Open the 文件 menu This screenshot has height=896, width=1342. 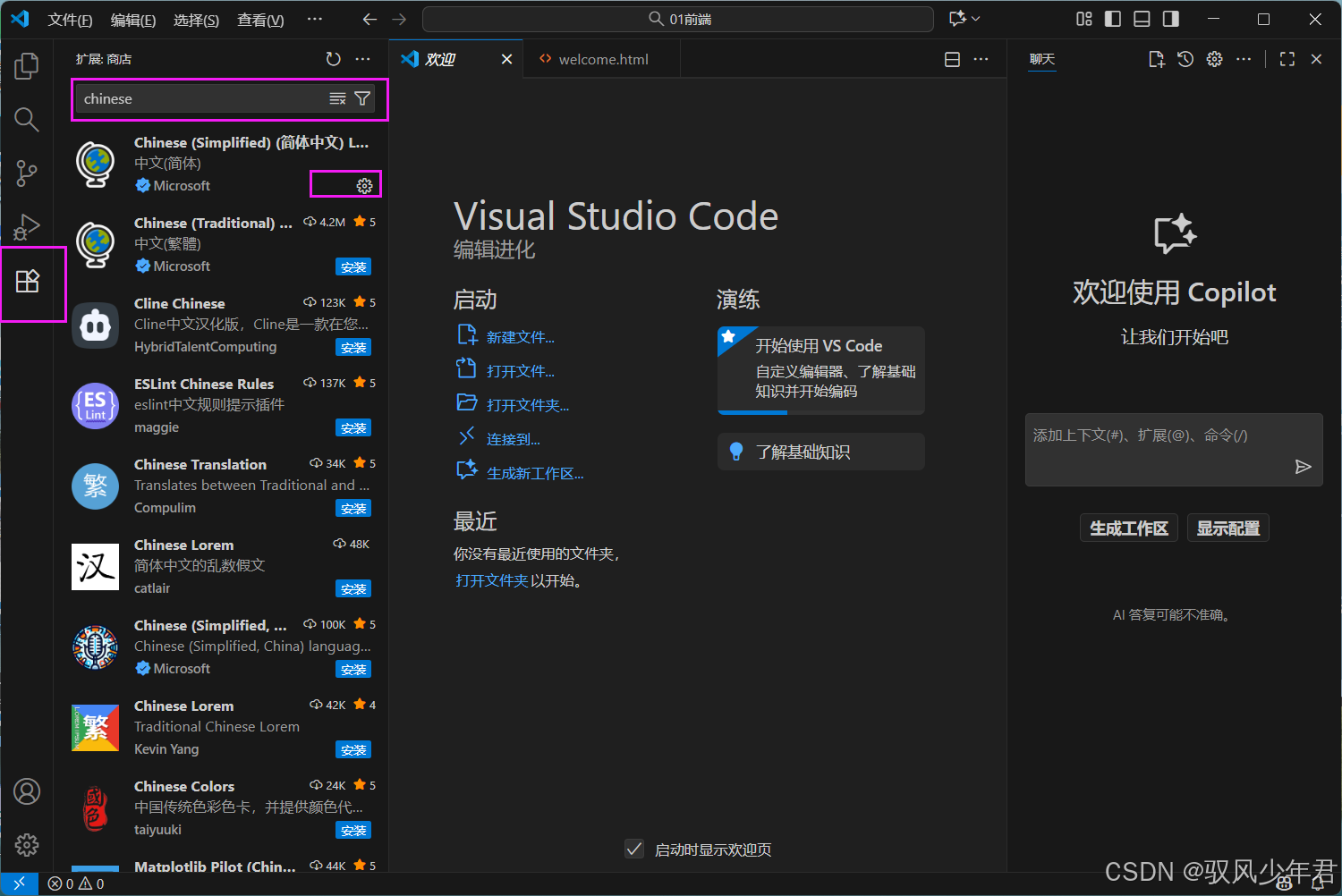70,20
